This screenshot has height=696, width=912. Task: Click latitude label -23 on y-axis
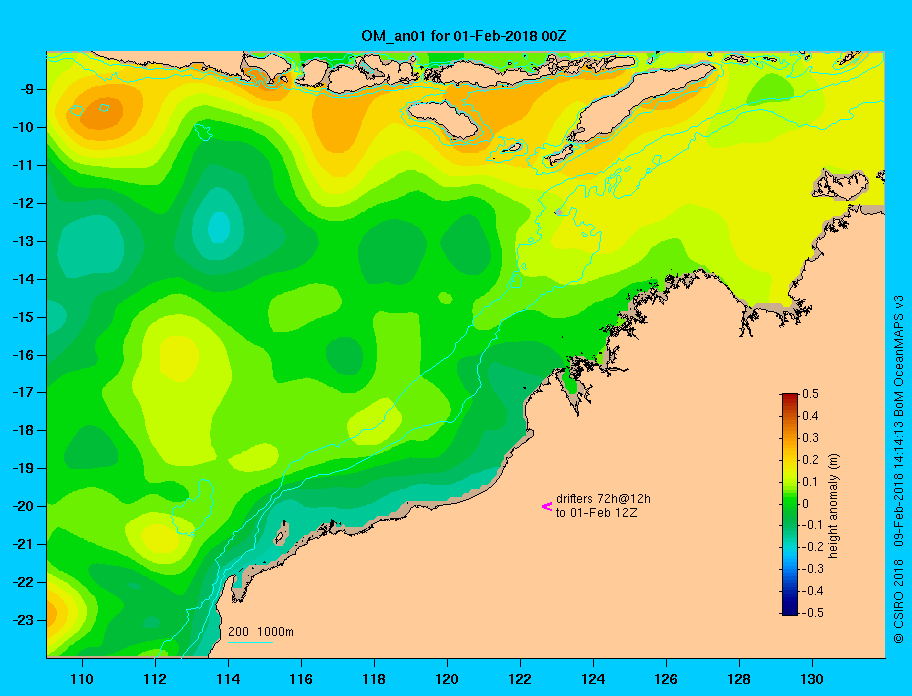pos(23,620)
